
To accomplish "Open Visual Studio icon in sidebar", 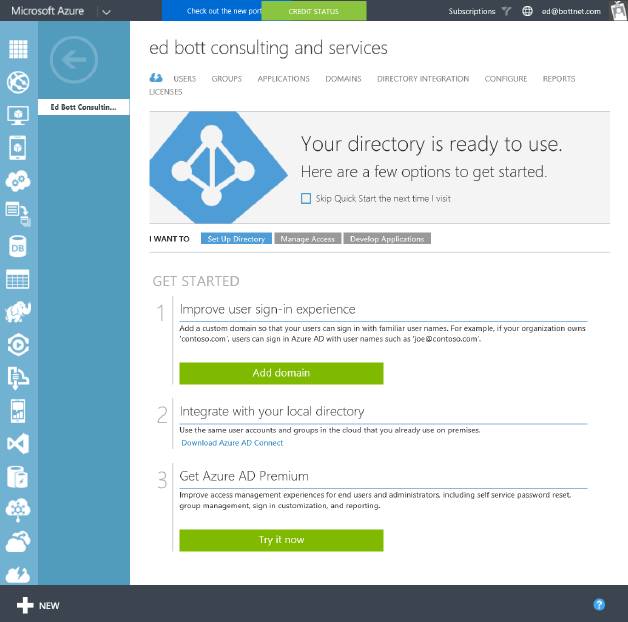I will coord(18,443).
